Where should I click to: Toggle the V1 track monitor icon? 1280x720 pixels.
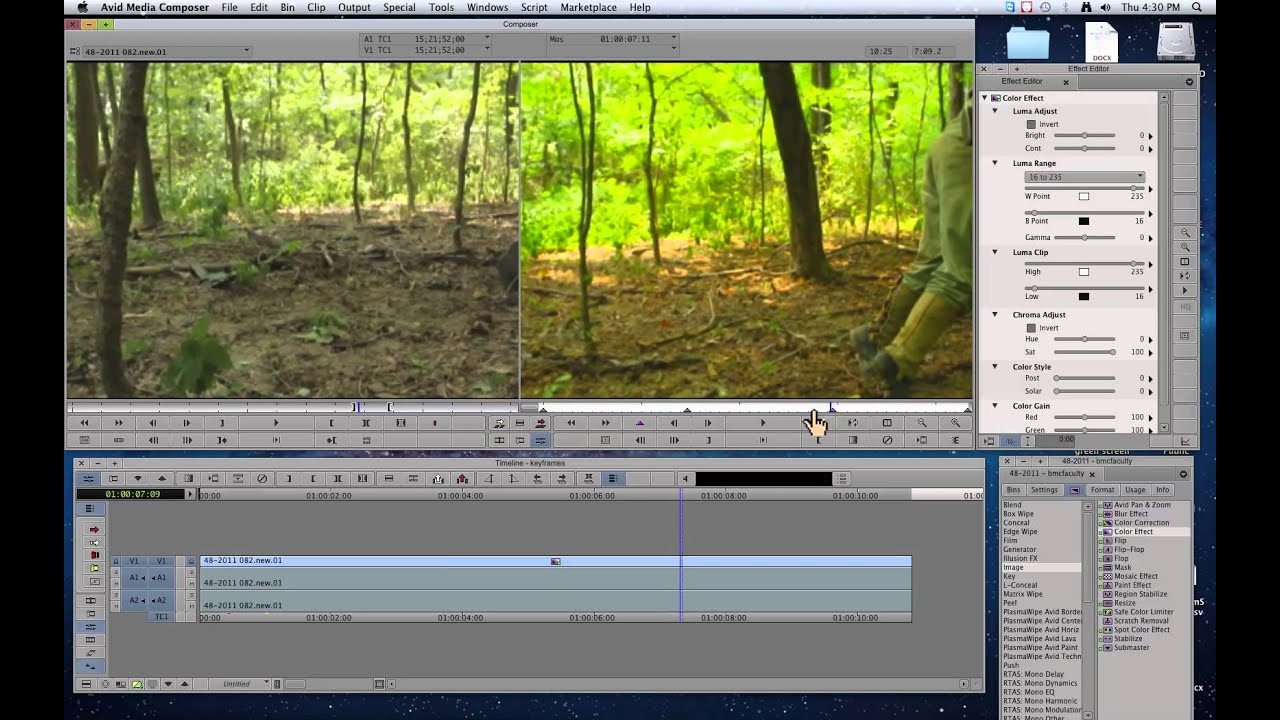pyautogui.click(x=191, y=561)
